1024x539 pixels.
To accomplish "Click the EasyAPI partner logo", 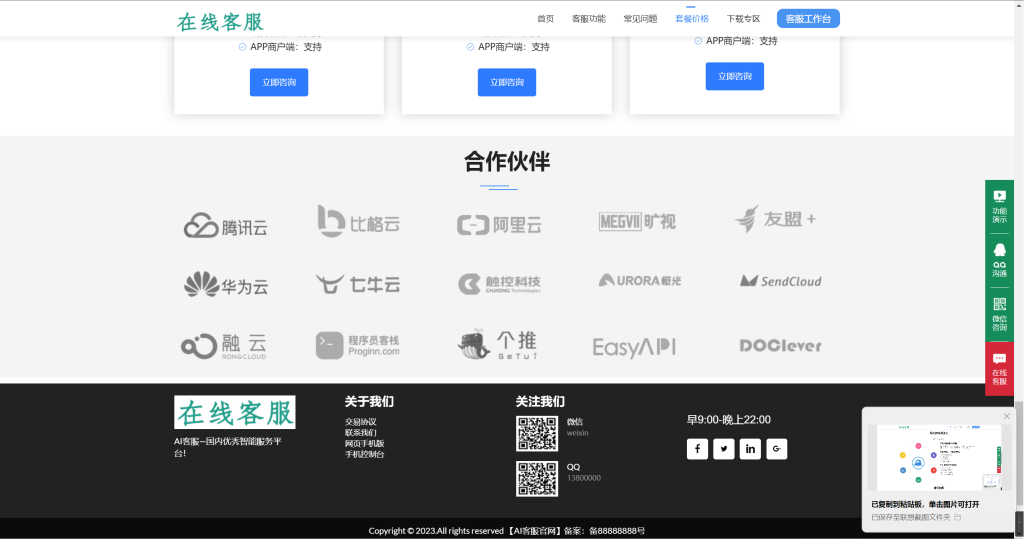I will click(633, 347).
